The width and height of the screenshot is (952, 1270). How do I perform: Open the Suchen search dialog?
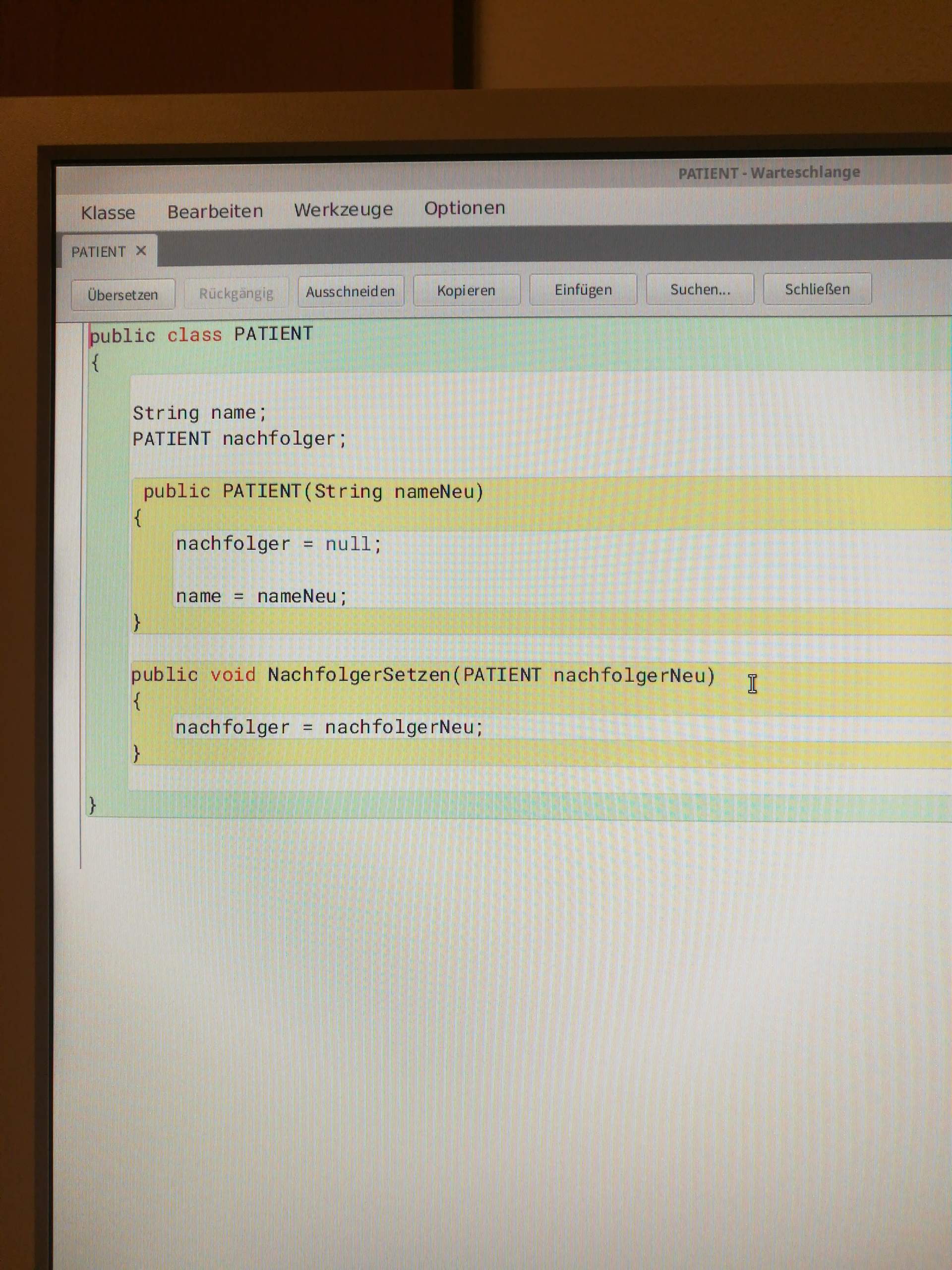click(700, 289)
